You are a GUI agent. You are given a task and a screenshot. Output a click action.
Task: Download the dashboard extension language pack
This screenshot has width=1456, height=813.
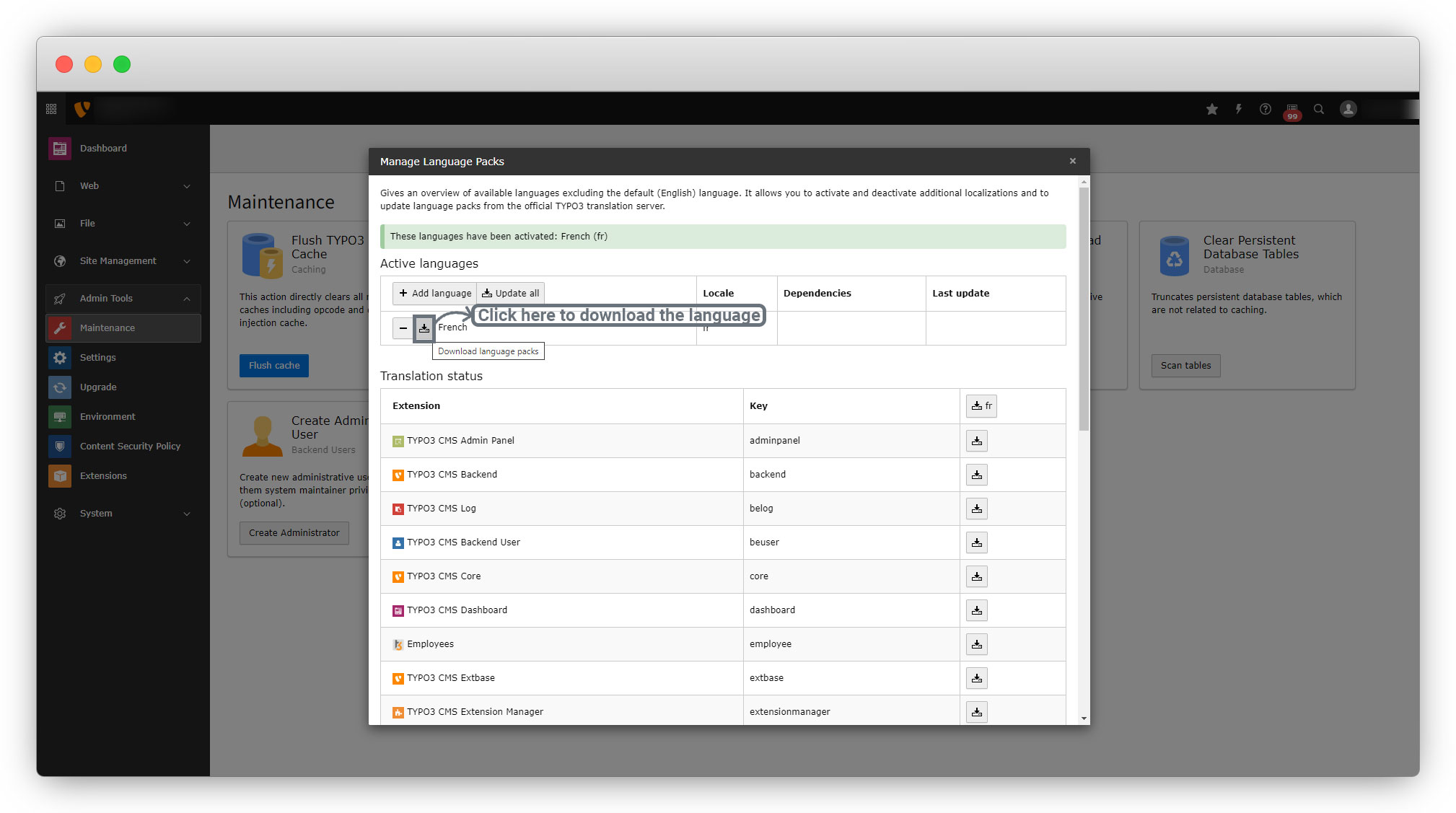pyautogui.click(x=976, y=610)
